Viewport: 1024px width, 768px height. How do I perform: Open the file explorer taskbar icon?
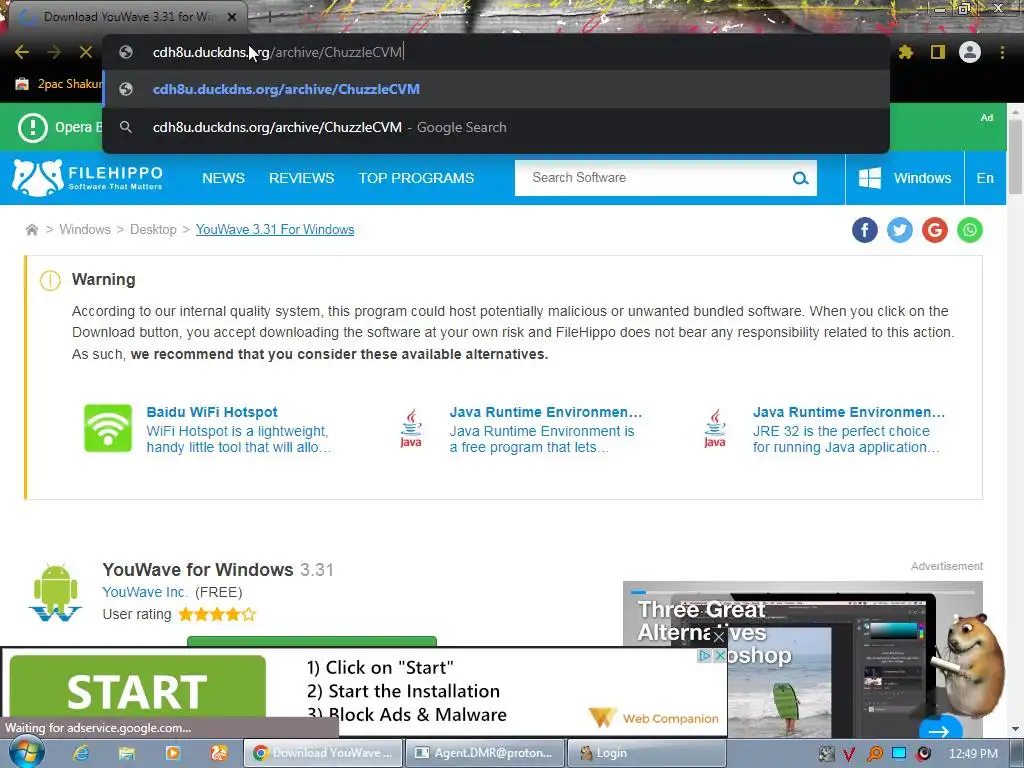coord(127,753)
